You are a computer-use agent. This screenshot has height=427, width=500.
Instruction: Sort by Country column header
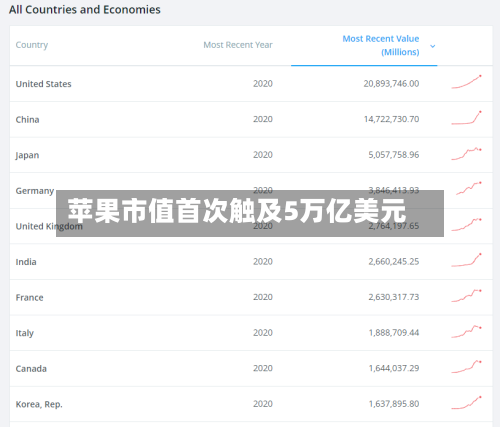coord(32,45)
